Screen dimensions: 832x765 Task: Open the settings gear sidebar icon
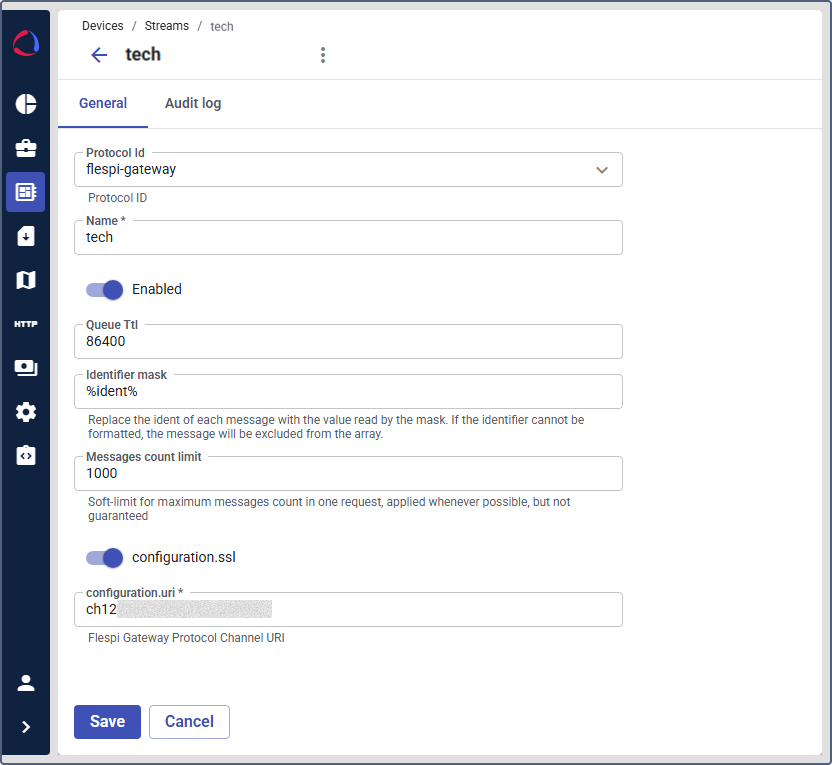pos(26,412)
